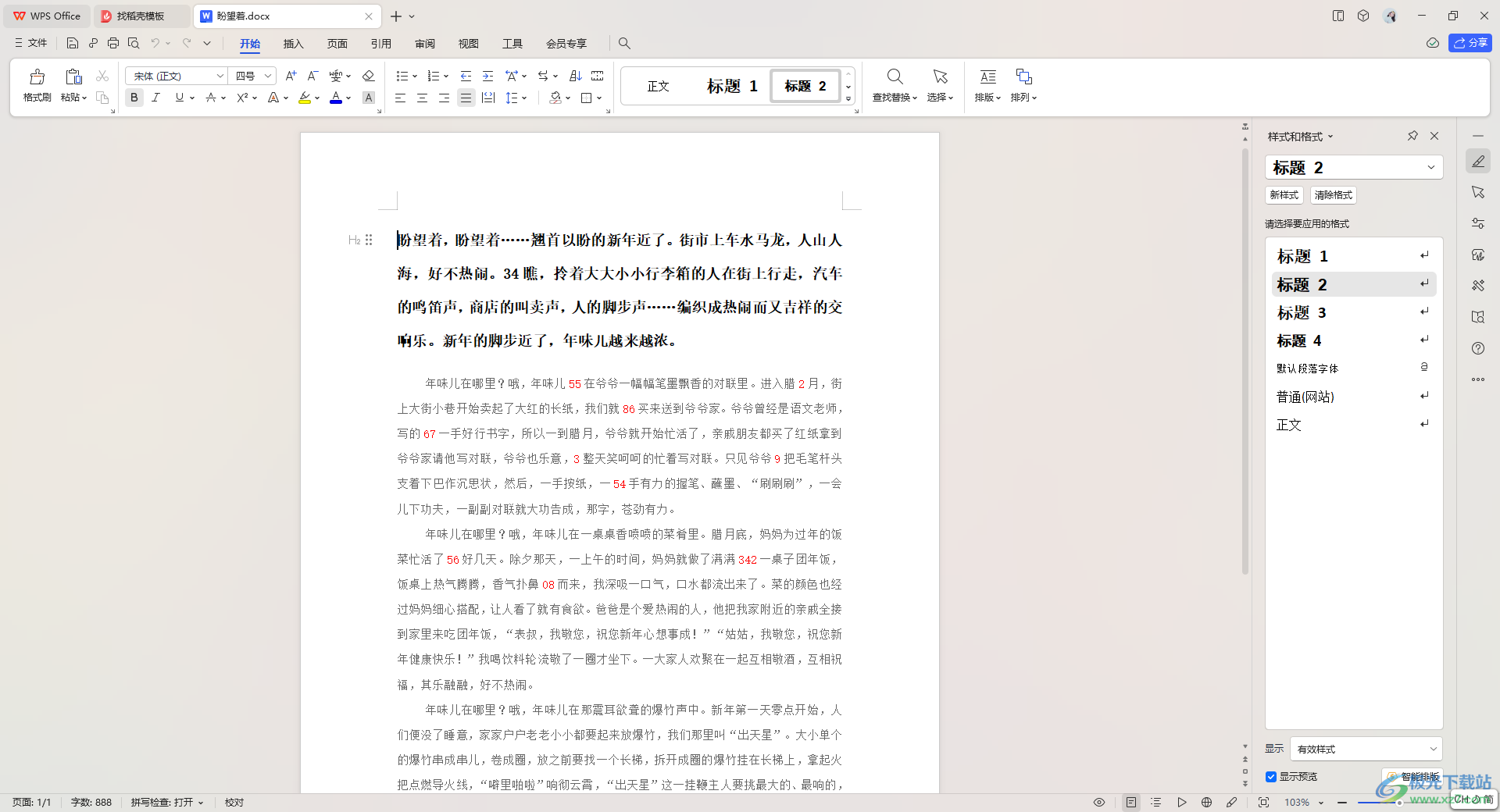The height and width of the screenshot is (812, 1500).
Task: Click the Cut scissors icon
Action: (102, 76)
